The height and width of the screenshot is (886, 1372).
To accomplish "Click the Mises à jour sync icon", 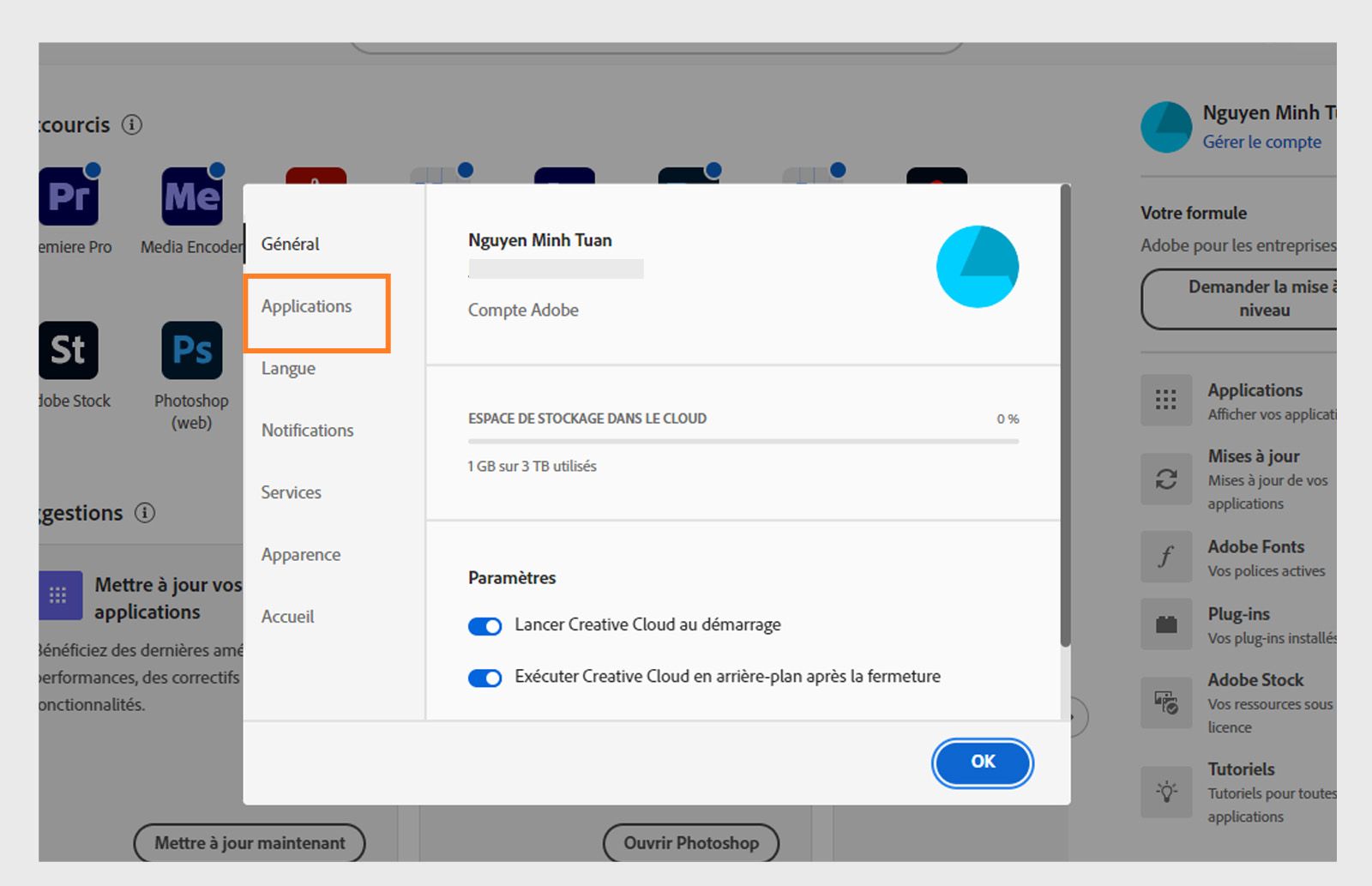I will coord(1165,479).
